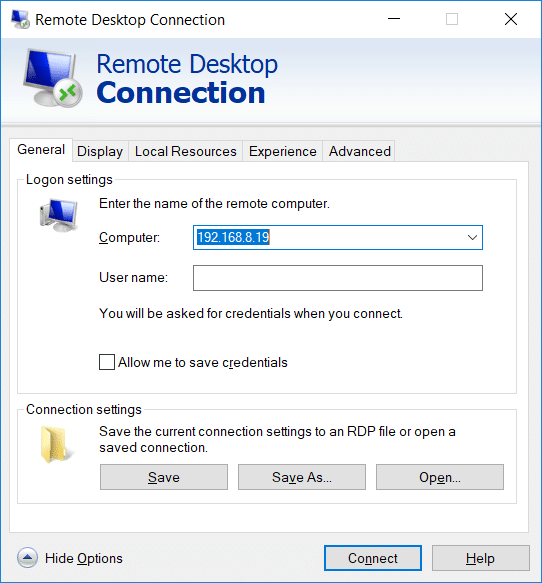The image size is (542, 583).
Task: Click the Hide Options up-arrow icon
Action: pyautogui.click(x=27, y=558)
